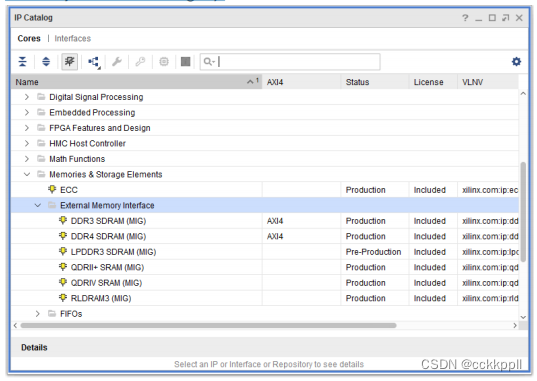Click the vertical scrollbar thumb
This screenshot has width=537, height=381.
pos(523,212)
